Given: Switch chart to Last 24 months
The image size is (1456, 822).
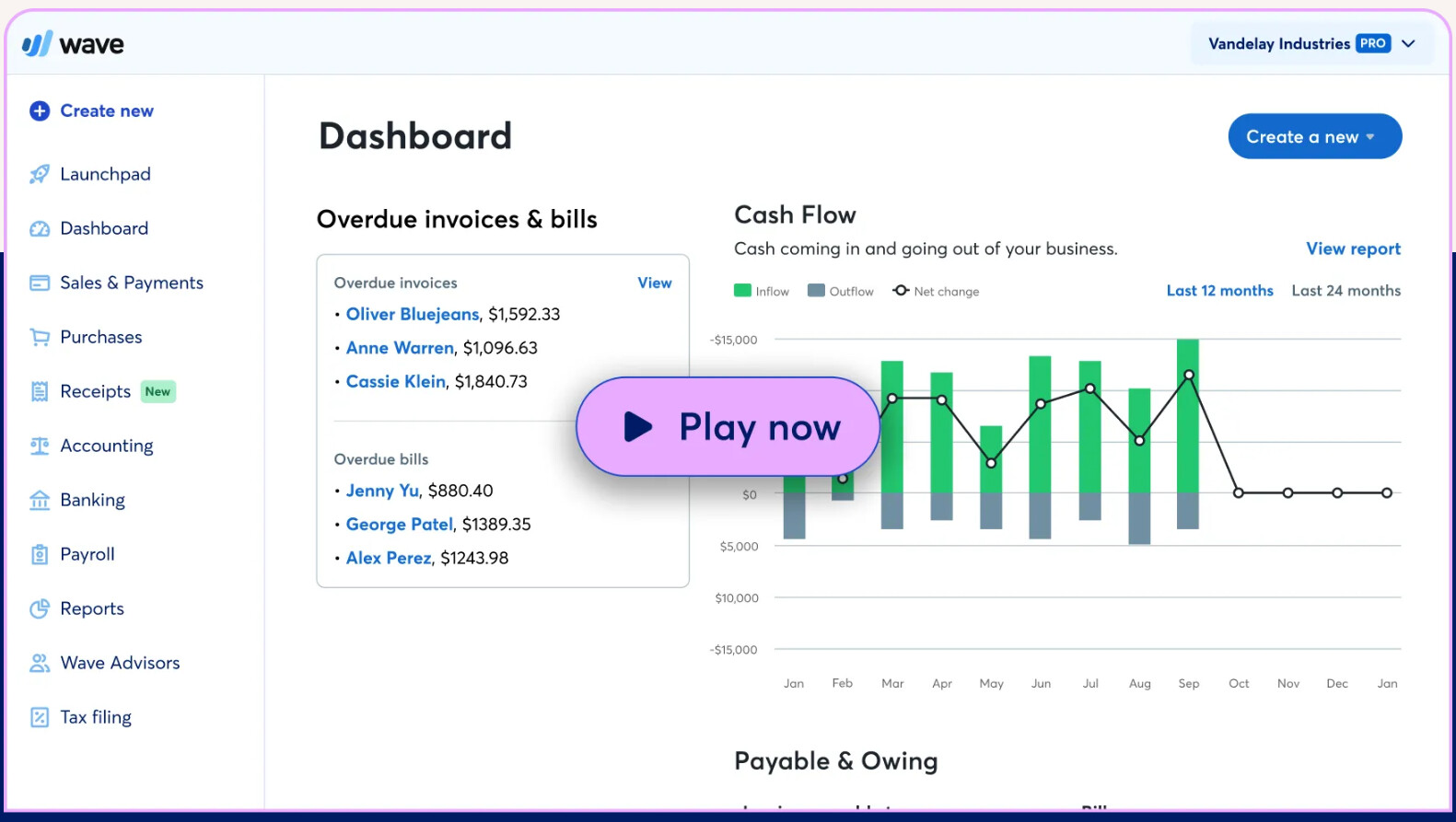Looking at the screenshot, I should (1345, 291).
